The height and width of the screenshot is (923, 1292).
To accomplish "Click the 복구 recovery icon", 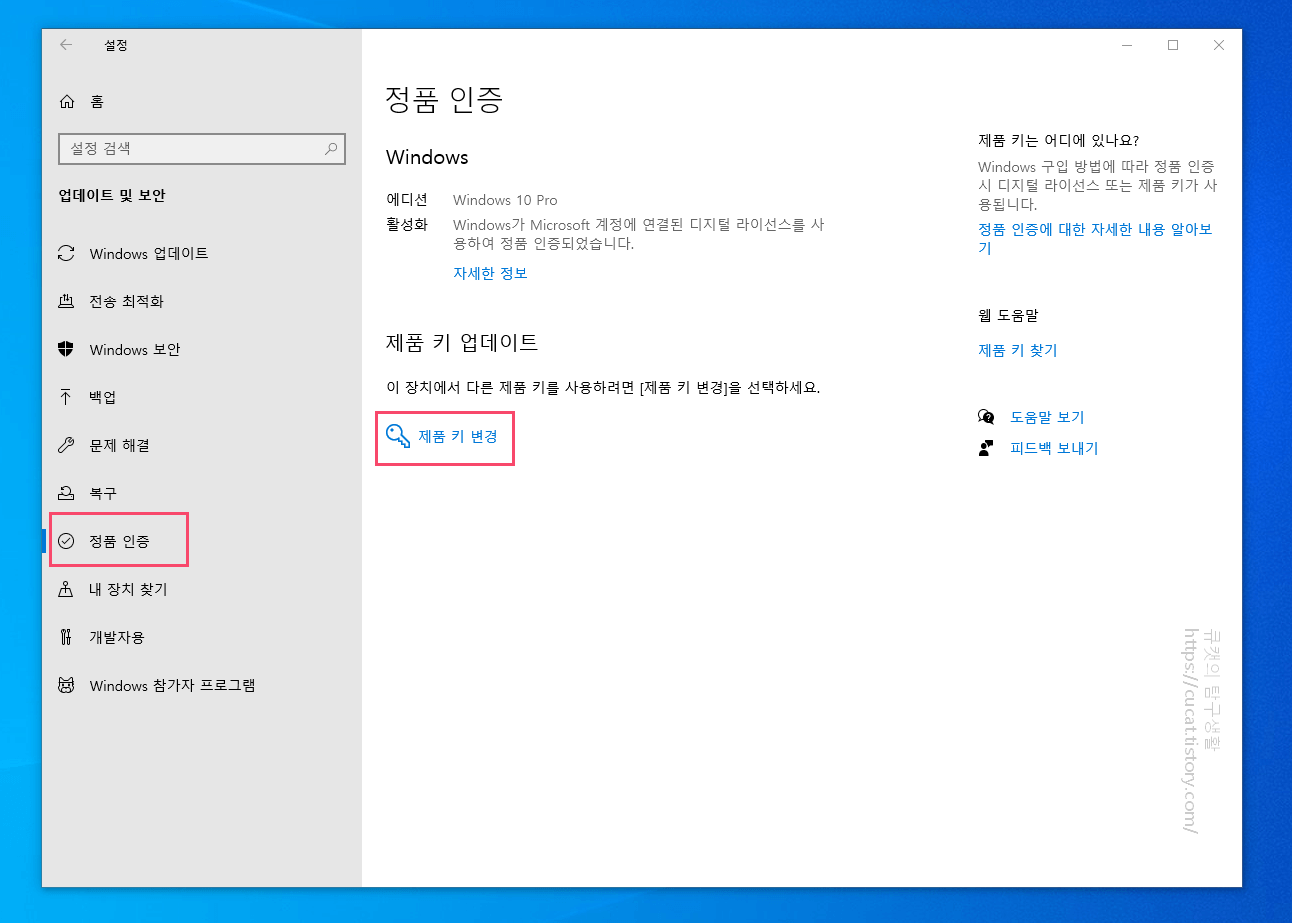I will click(67, 493).
